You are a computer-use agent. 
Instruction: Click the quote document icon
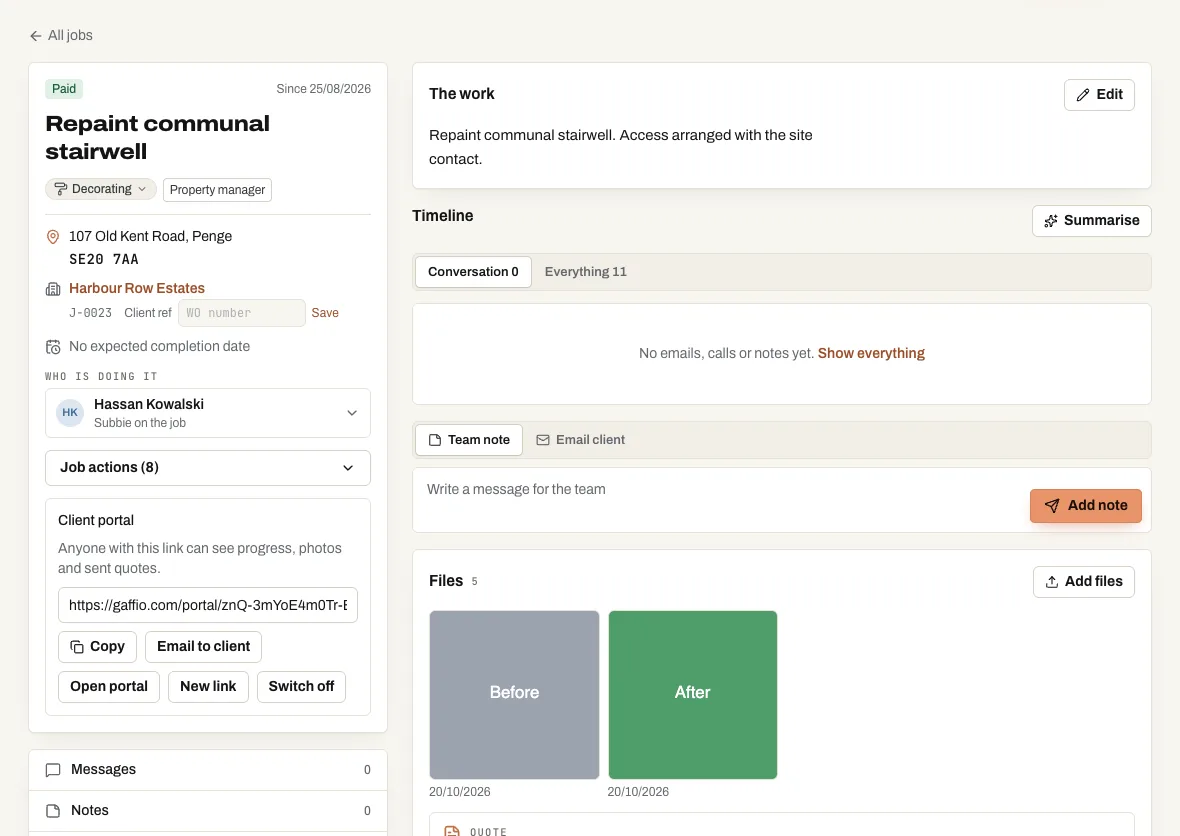[x=452, y=831]
